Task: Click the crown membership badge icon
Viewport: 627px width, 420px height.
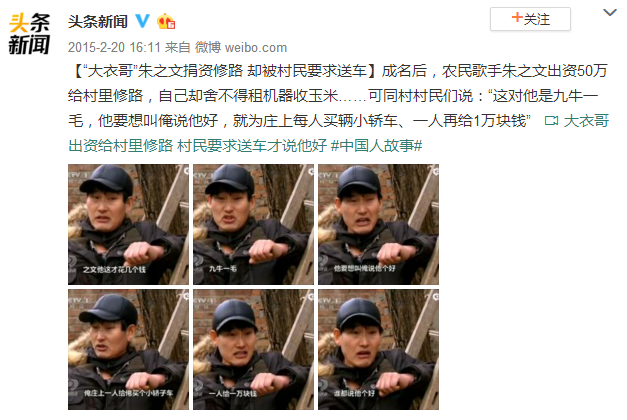Action: click(x=166, y=21)
